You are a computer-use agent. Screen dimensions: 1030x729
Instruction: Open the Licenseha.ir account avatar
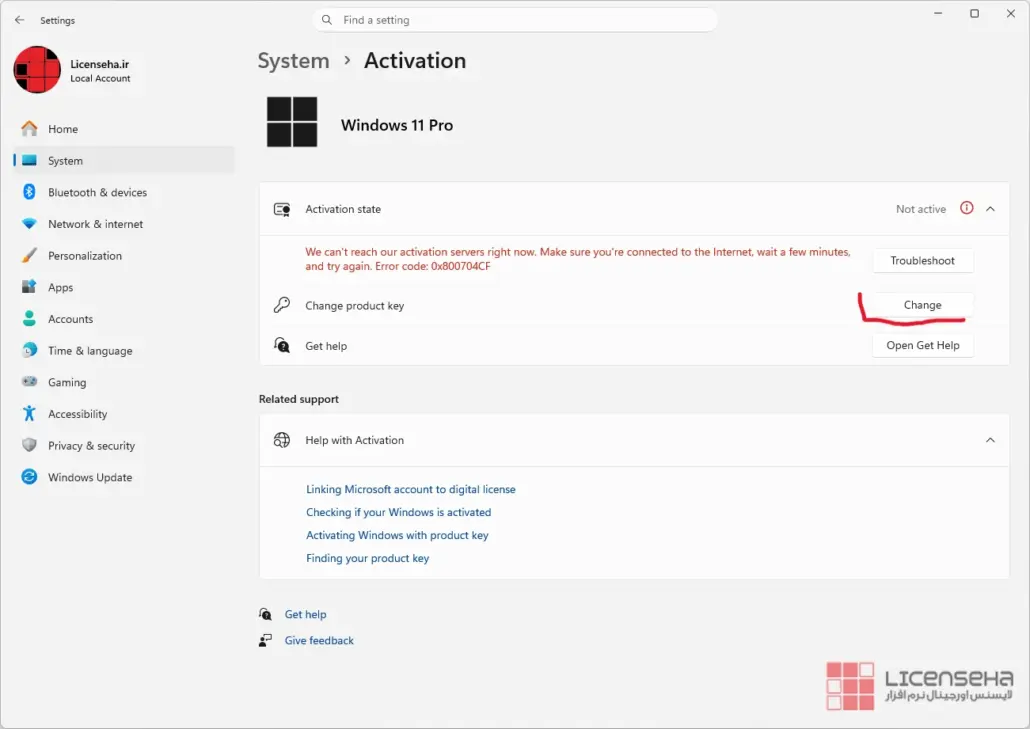37,70
